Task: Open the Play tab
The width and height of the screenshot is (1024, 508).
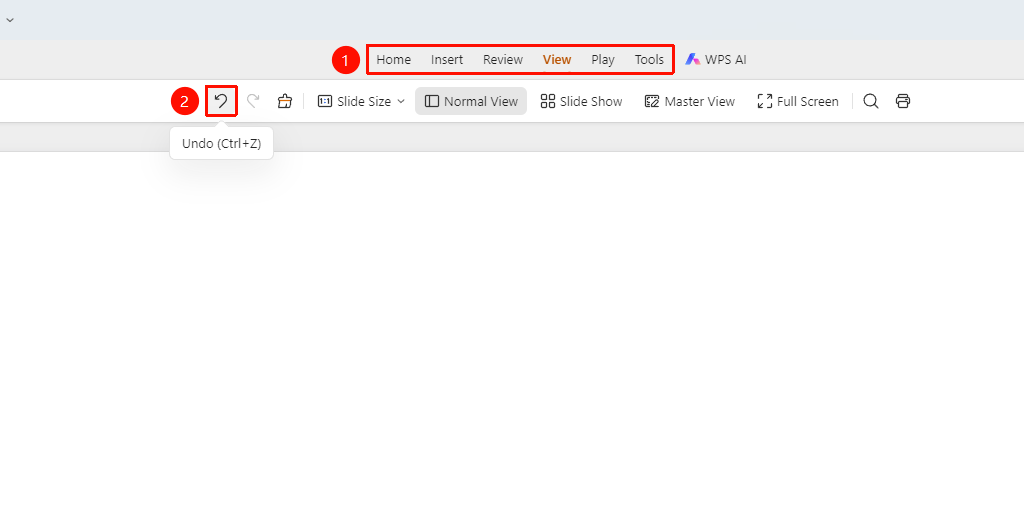Action: [x=603, y=60]
